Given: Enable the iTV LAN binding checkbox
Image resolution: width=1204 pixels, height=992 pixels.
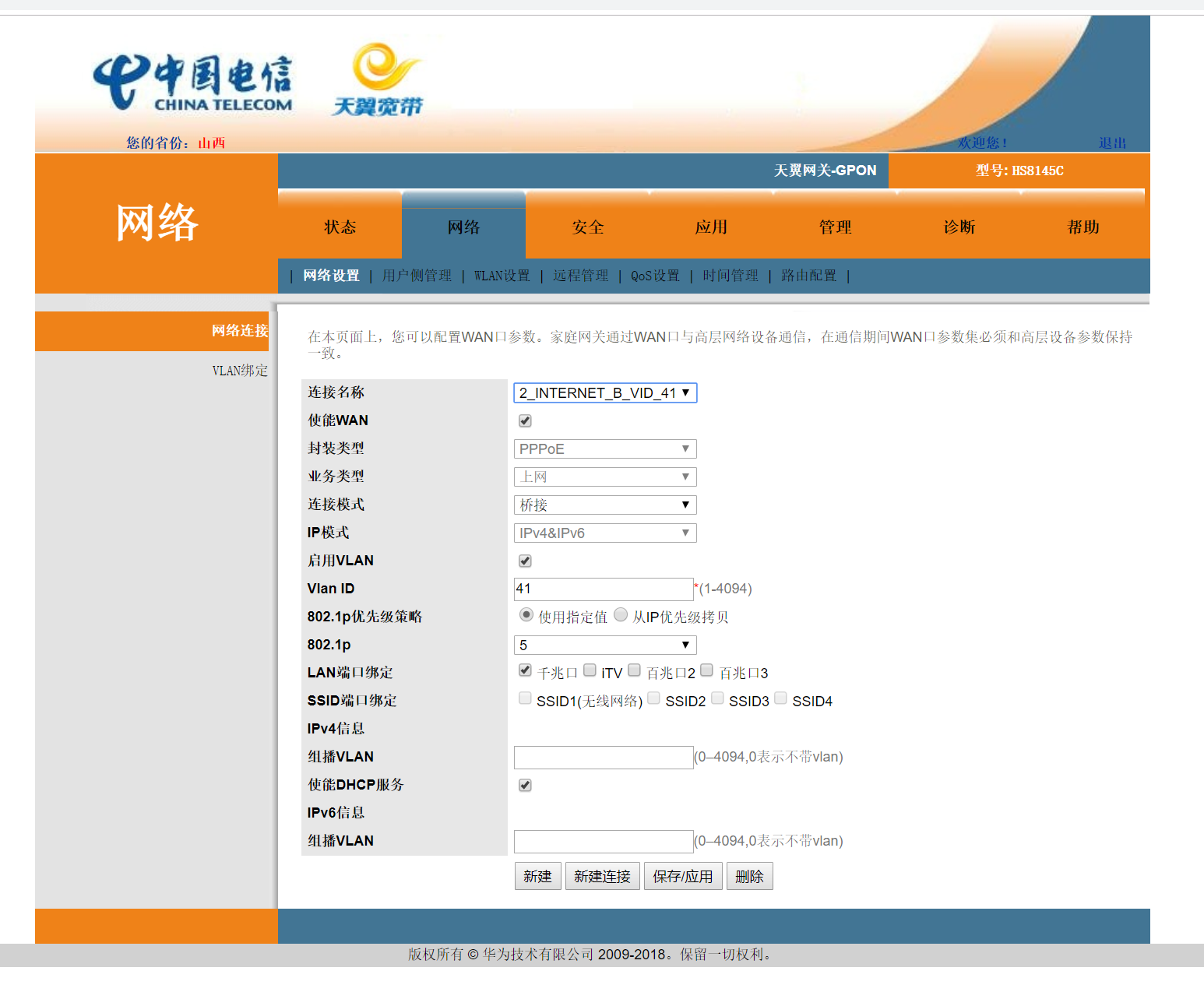Looking at the screenshot, I should [x=590, y=670].
